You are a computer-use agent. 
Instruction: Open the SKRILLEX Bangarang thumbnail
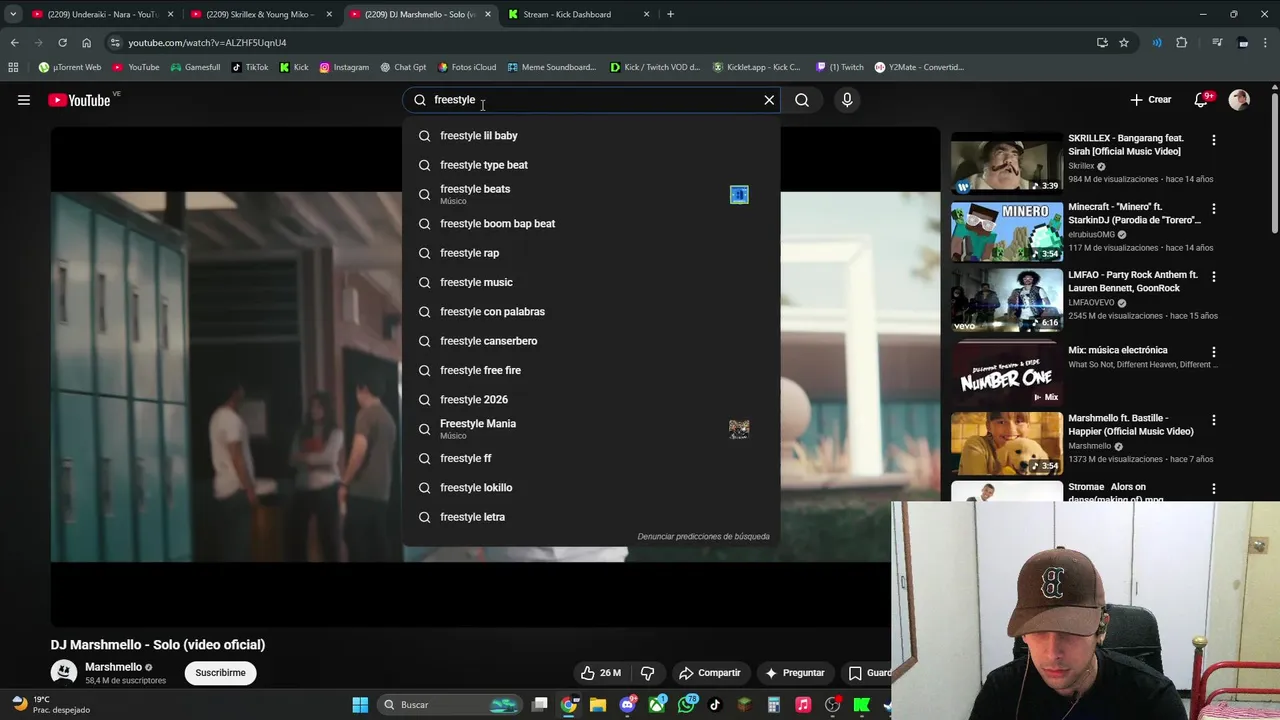[x=1007, y=163]
